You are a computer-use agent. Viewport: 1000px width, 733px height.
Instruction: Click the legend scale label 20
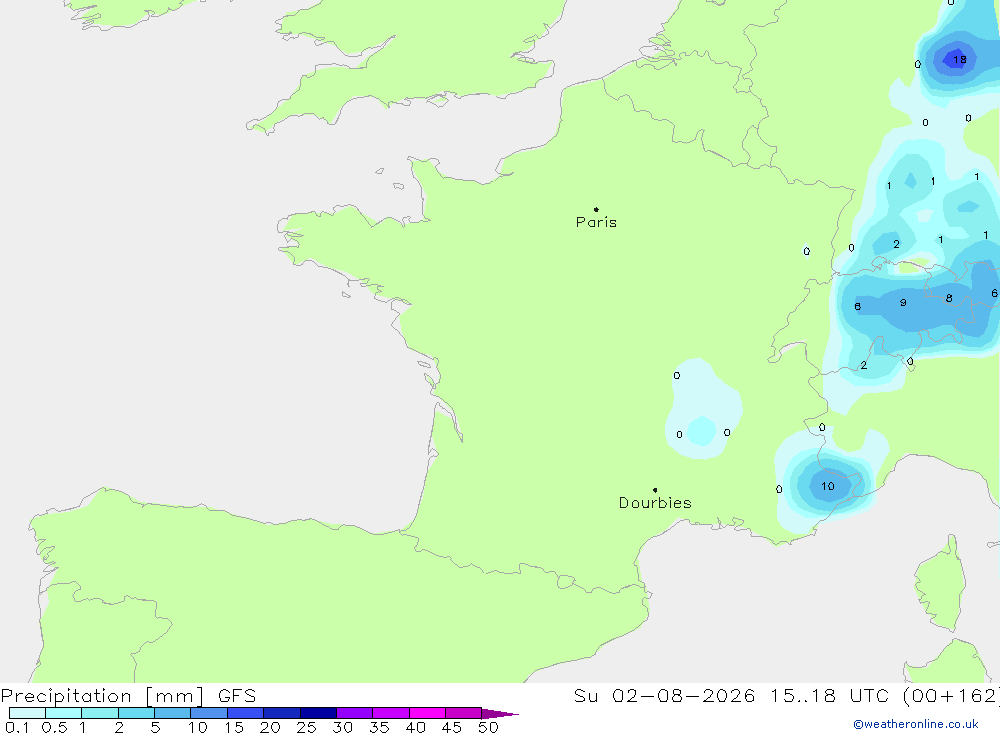270,727
